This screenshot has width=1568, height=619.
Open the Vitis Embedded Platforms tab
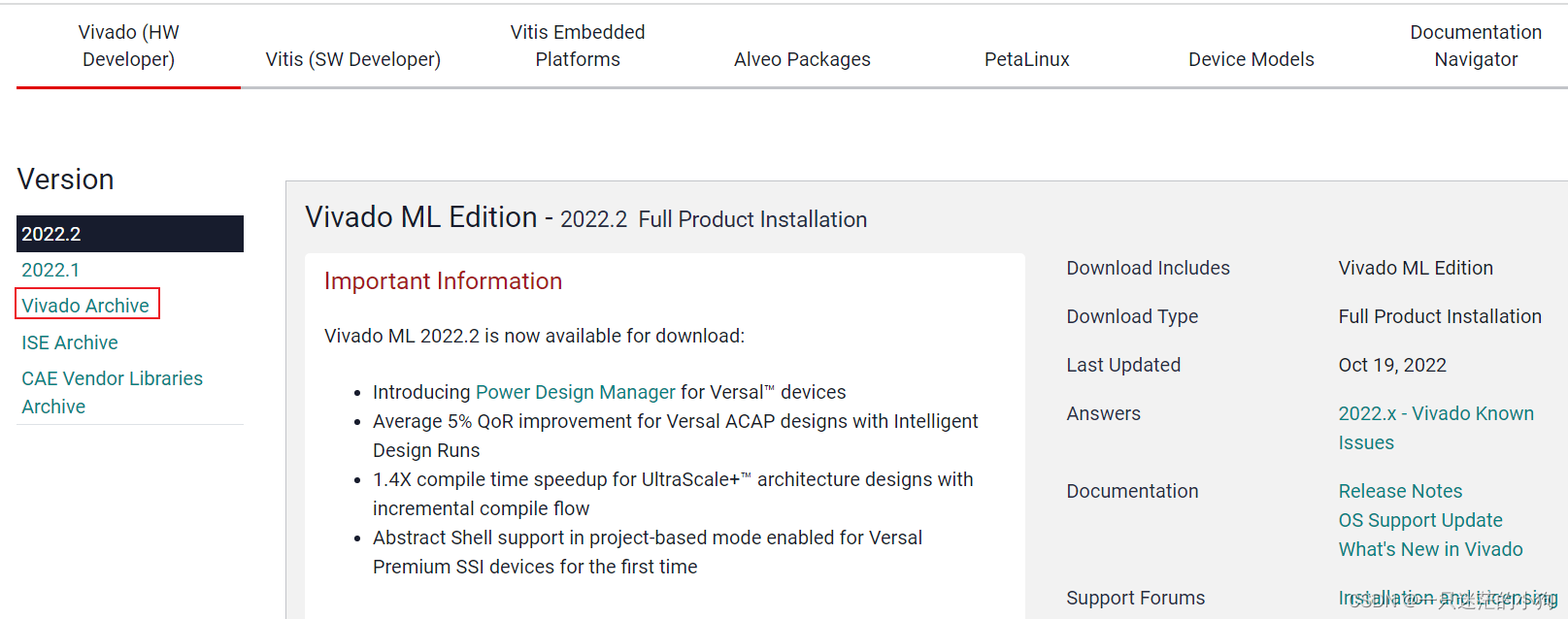577,46
